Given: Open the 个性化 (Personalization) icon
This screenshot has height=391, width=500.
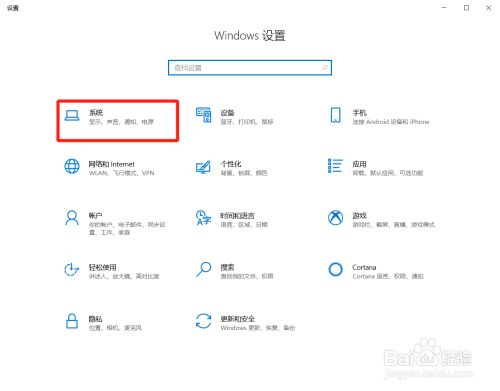Looking at the screenshot, I should coord(203,167).
